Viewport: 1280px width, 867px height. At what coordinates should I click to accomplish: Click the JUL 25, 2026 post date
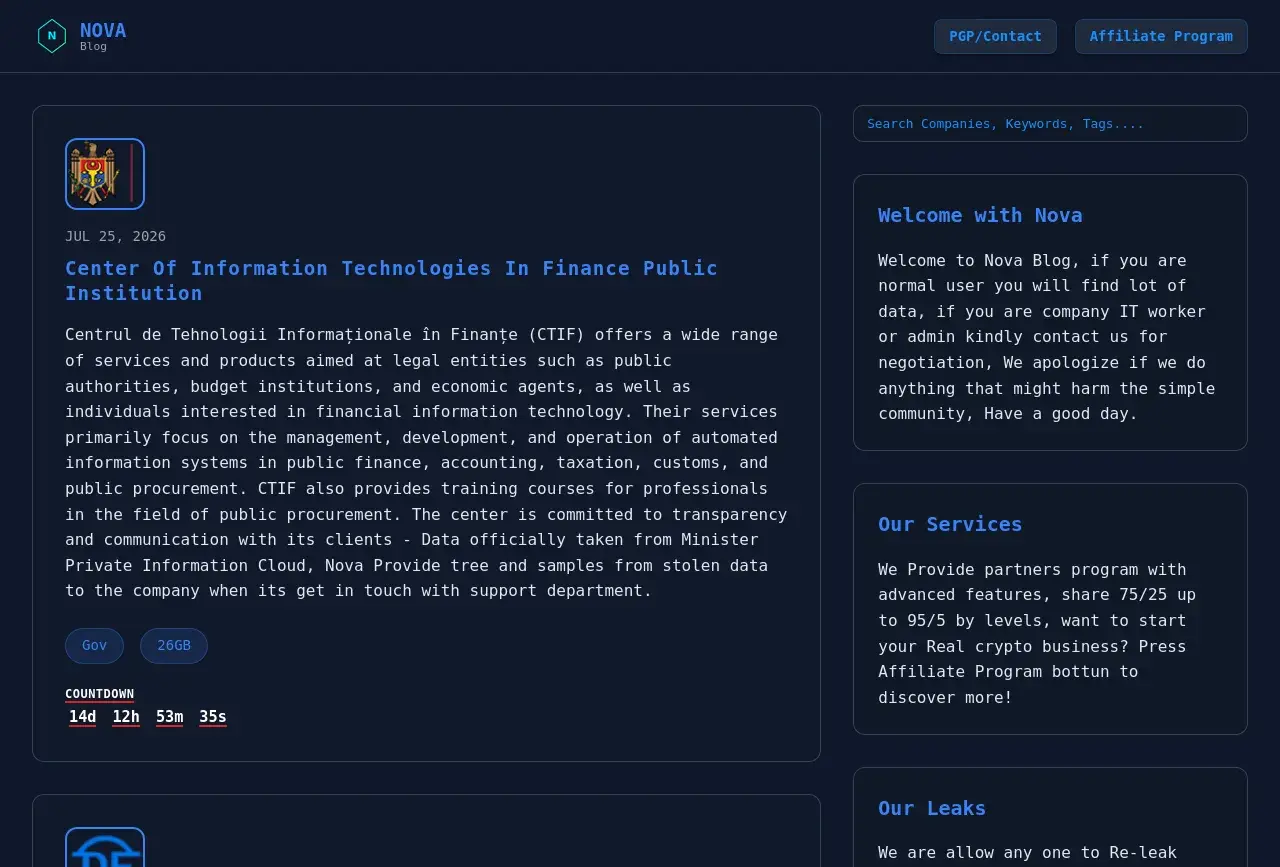[116, 237]
